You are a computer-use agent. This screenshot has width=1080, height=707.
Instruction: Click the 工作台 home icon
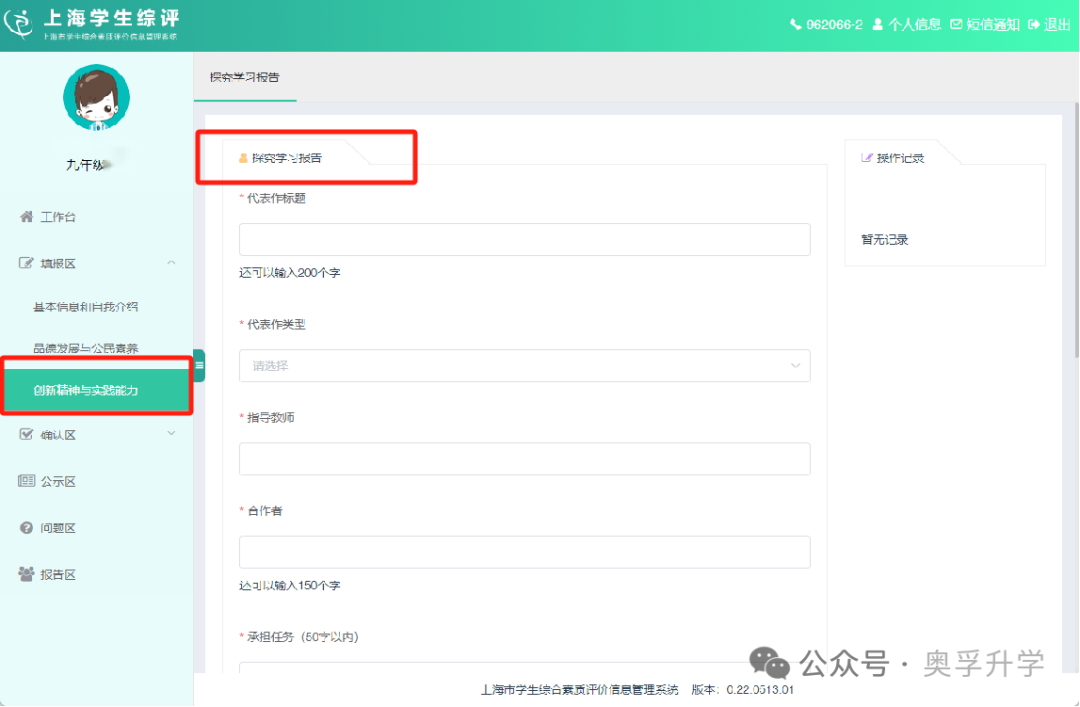[x=27, y=217]
